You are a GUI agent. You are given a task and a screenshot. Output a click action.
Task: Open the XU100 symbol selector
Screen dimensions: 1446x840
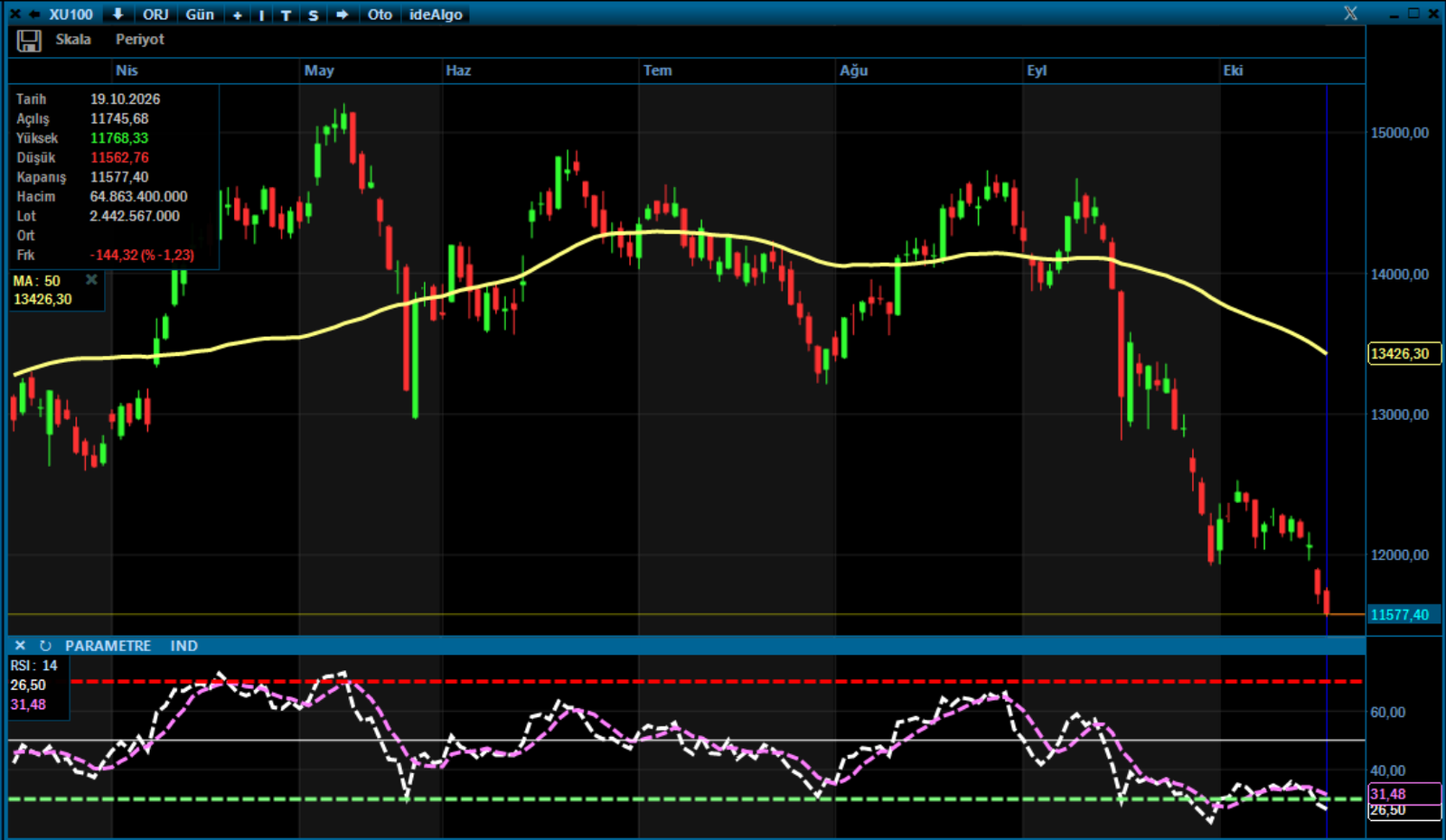[x=70, y=14]
